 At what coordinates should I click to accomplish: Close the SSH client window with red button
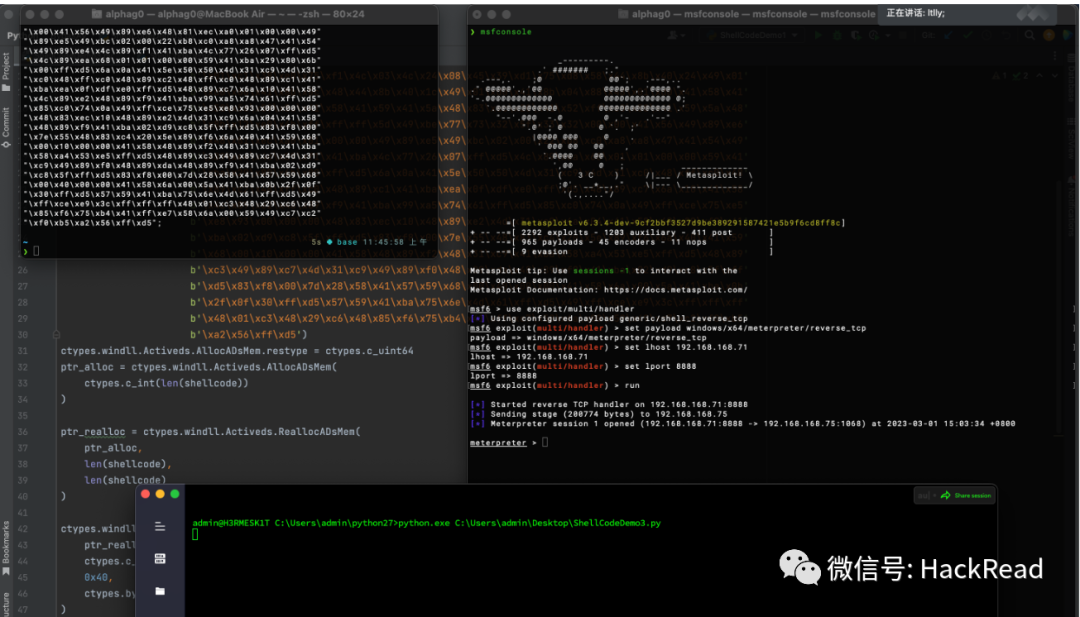point(145,494)
